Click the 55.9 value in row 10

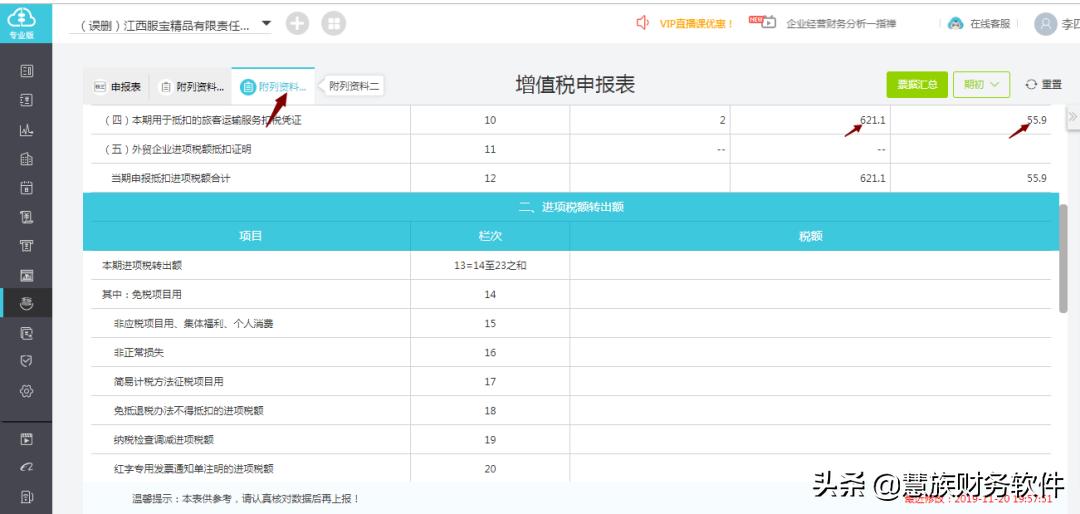click(x=1037, y=121)
